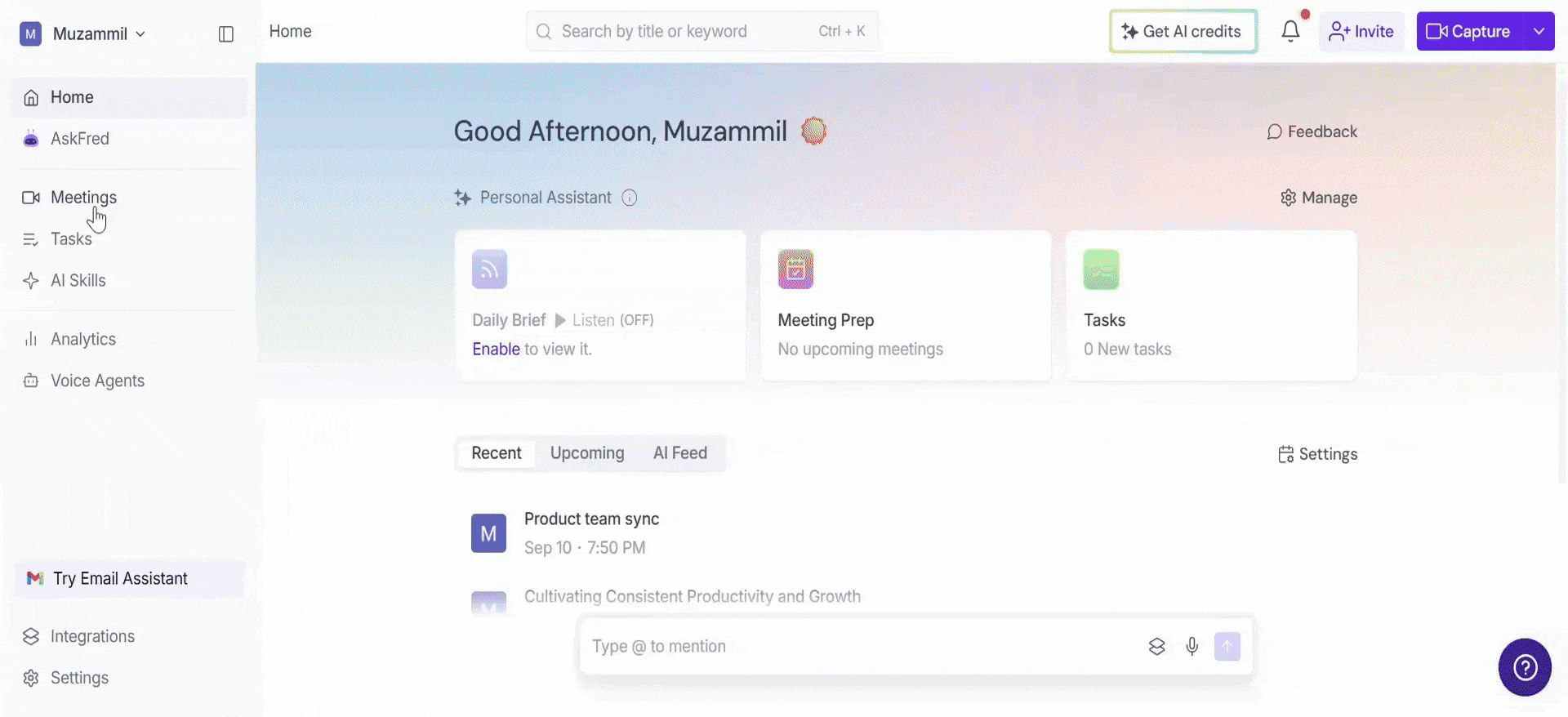The image size is (1568, 717).
Task: Click the Invite button
Action: [x=1361, y=31]
